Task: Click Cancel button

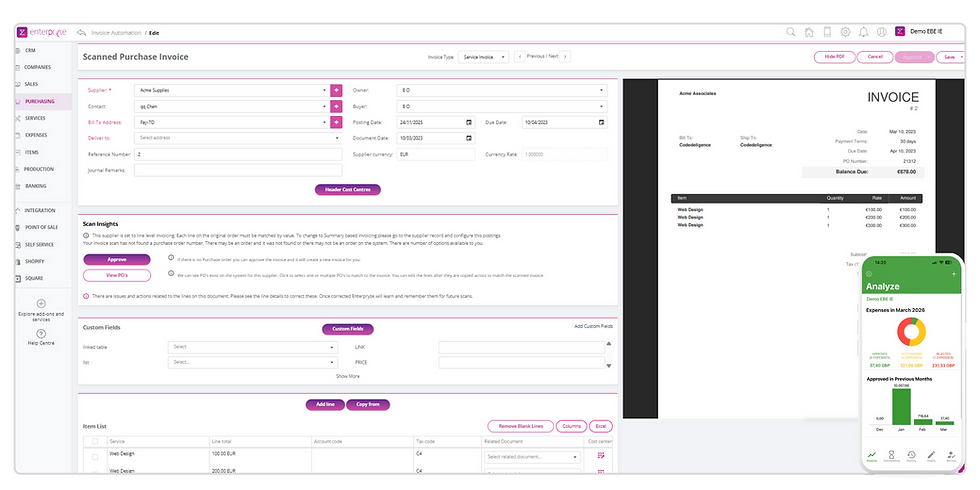Action: tap(875, 57)
